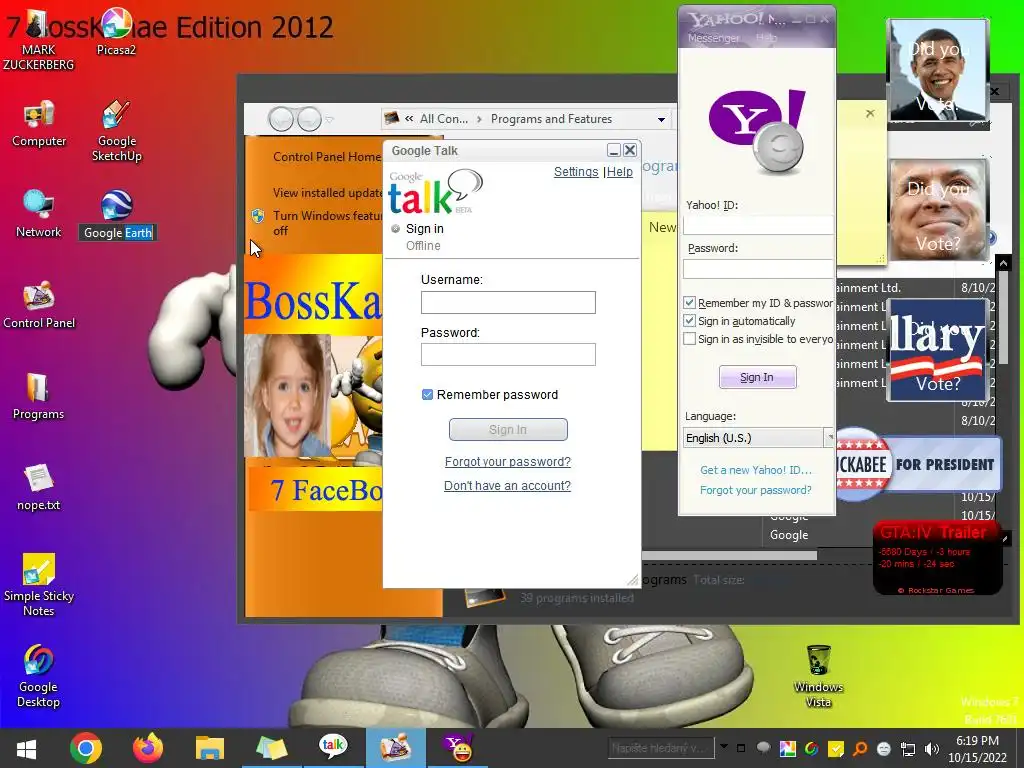Launch Google SketchUp from the desktop

tap(116, 131)
